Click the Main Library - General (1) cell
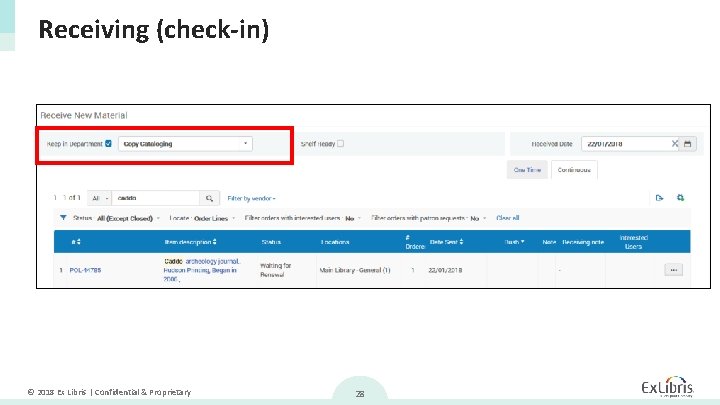 click(x=354, y=270)
